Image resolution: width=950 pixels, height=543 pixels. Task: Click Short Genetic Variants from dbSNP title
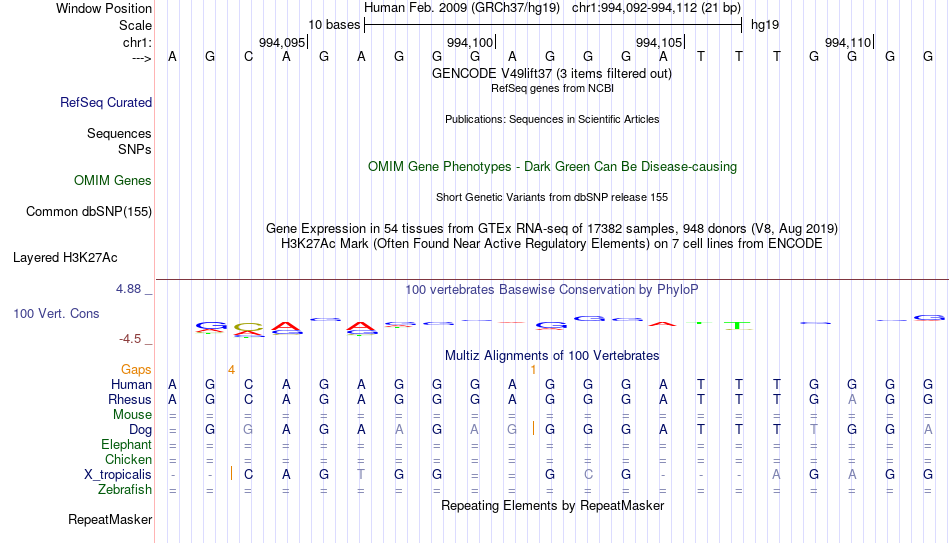[x=551, y=198]
